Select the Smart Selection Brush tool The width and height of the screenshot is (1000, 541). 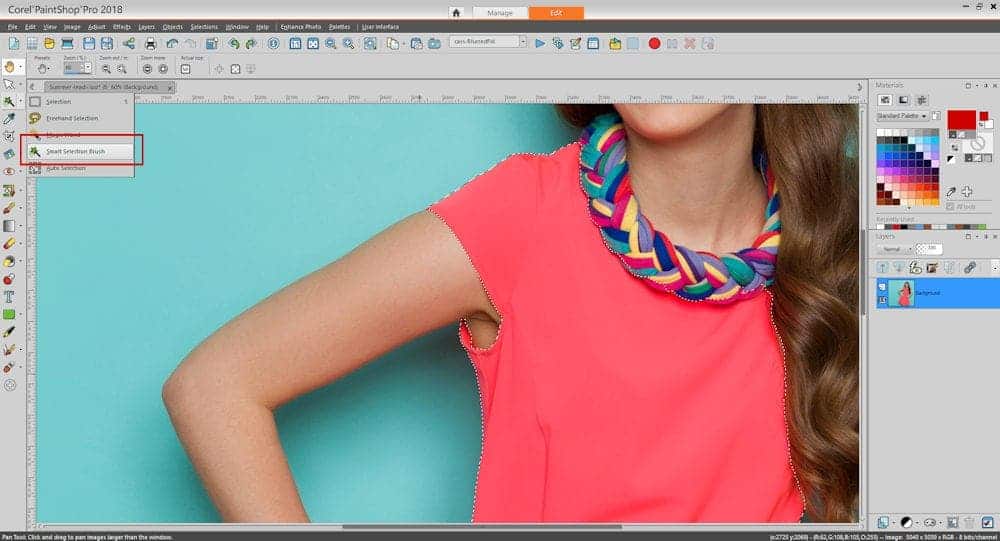75,151
